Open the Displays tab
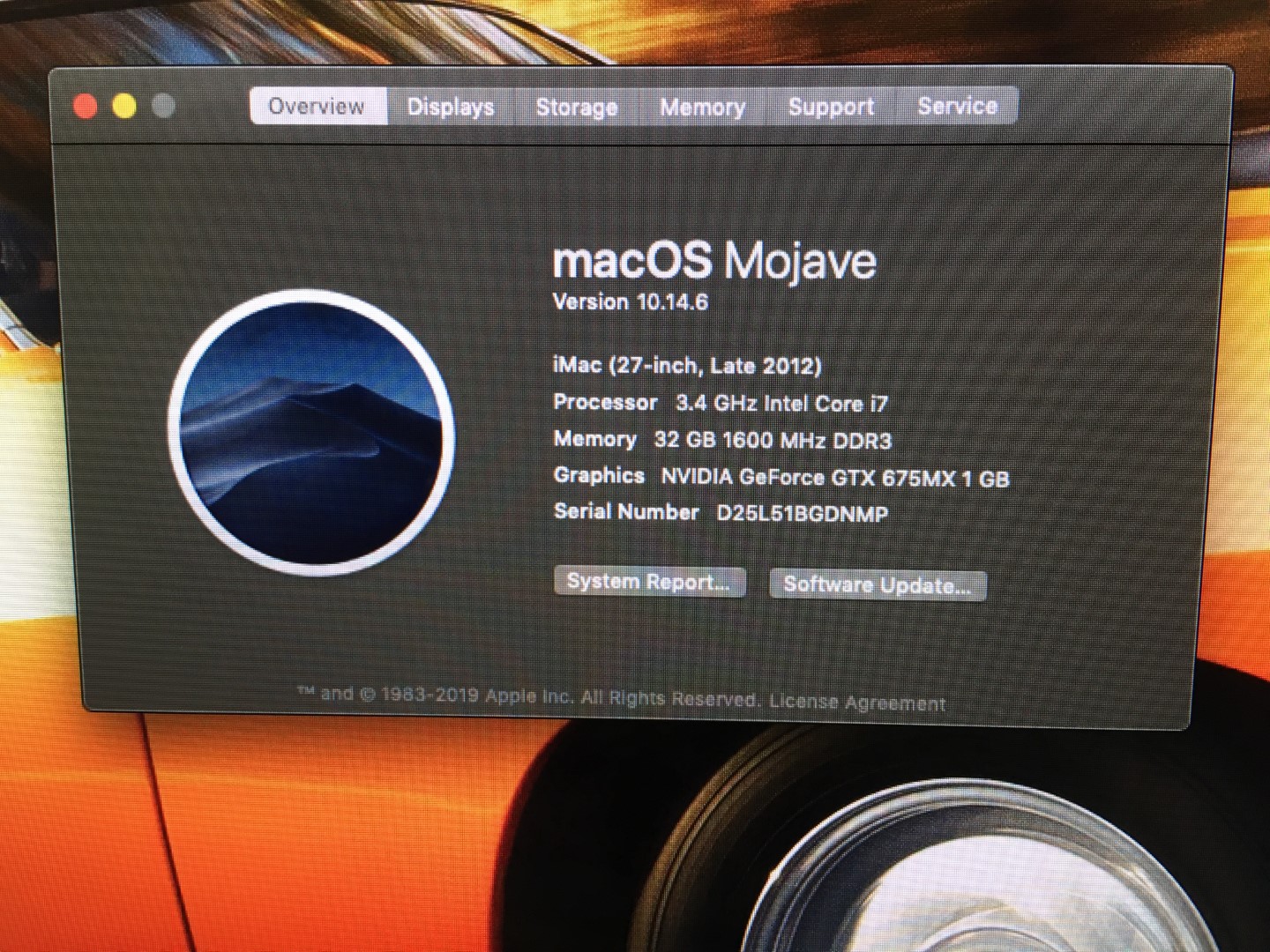The width and height of the screenshot is (1270, 952). (451, 107)
